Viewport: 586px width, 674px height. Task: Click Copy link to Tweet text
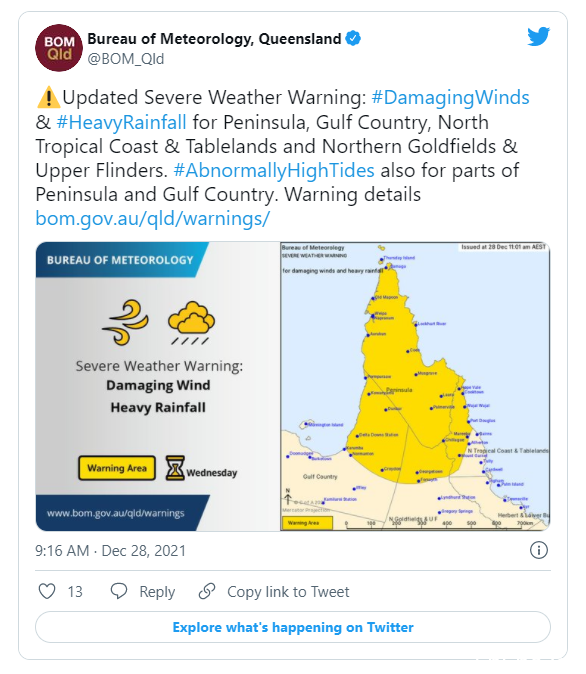point(288,591)
